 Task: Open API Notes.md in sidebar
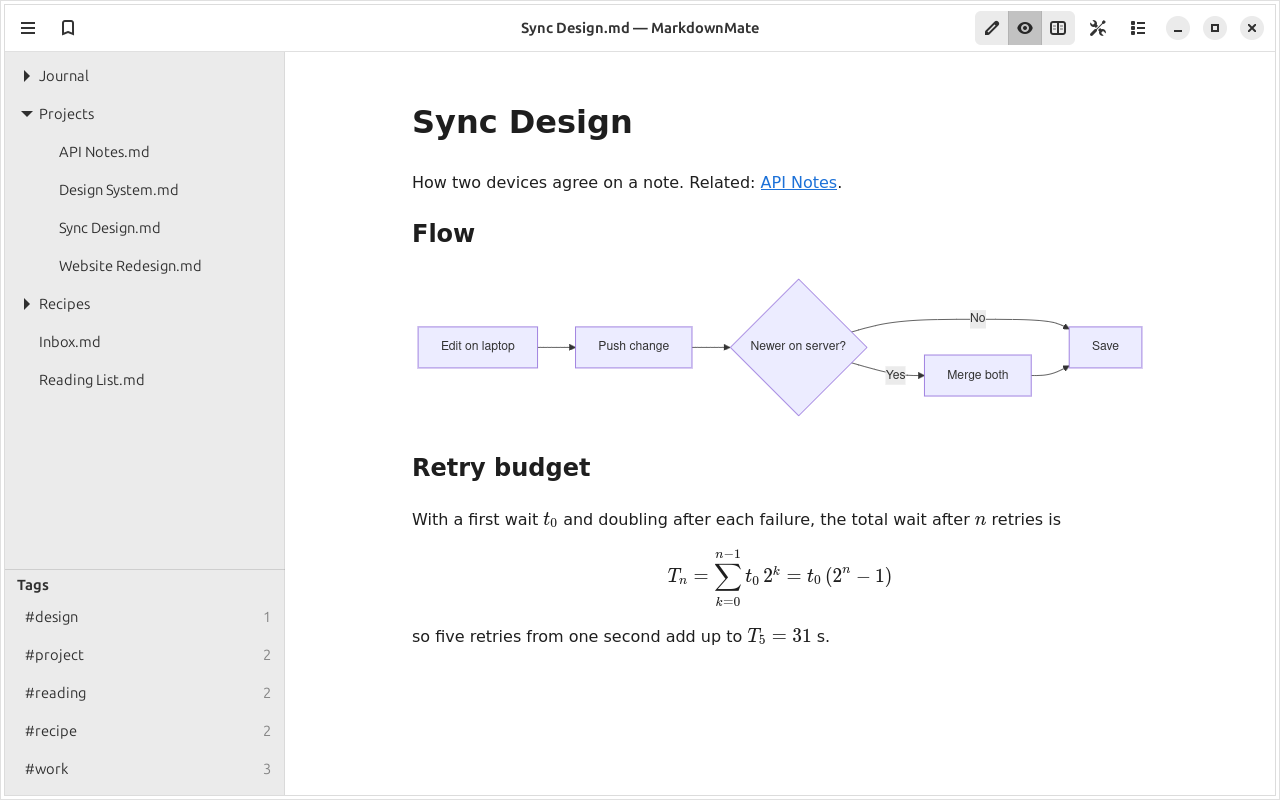pyautogui.click(x=145, y=152)
